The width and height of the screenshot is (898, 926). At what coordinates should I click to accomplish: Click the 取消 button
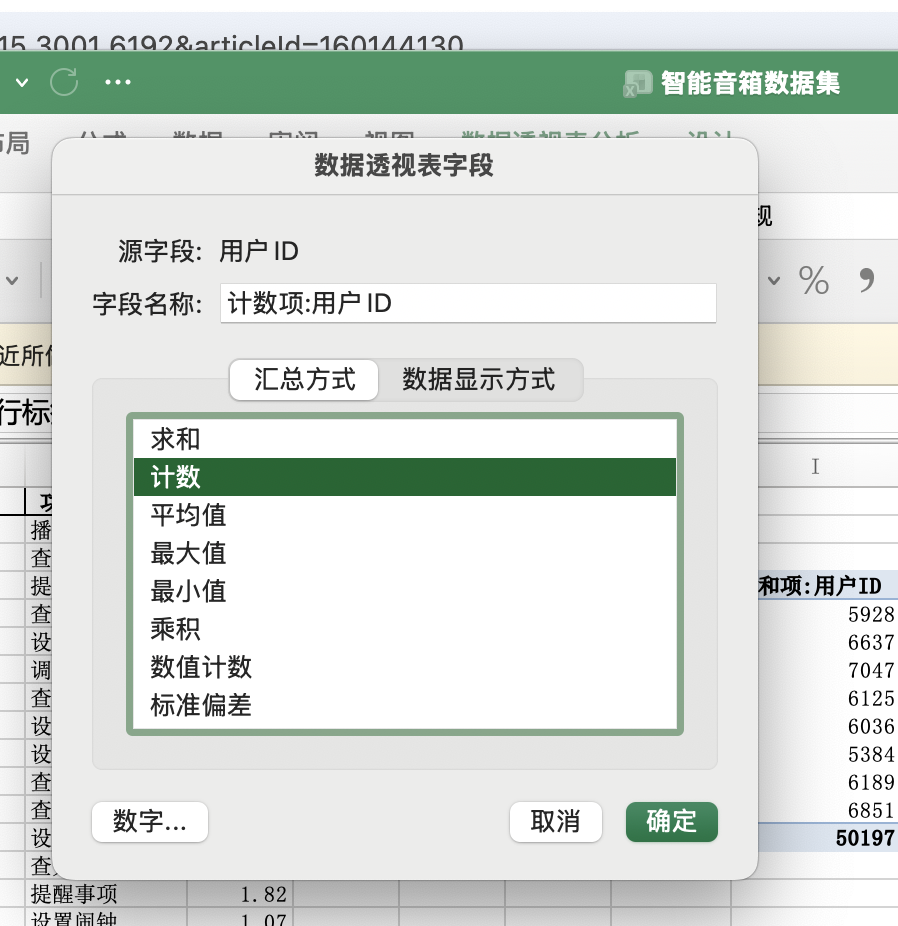click(556, 821)
